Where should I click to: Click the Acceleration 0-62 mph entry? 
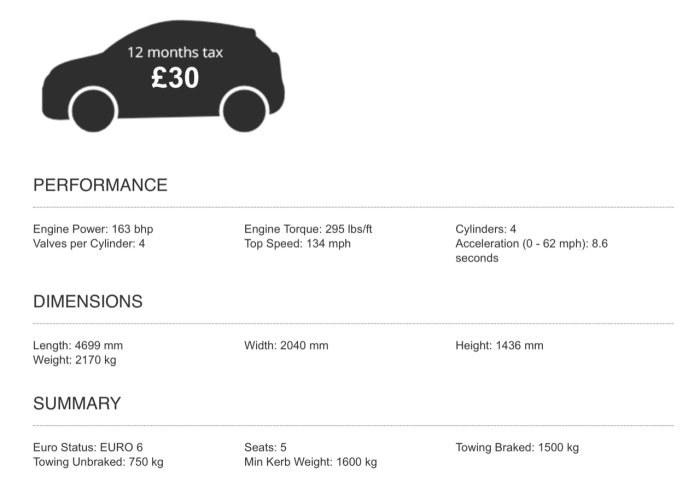[531, 251]
